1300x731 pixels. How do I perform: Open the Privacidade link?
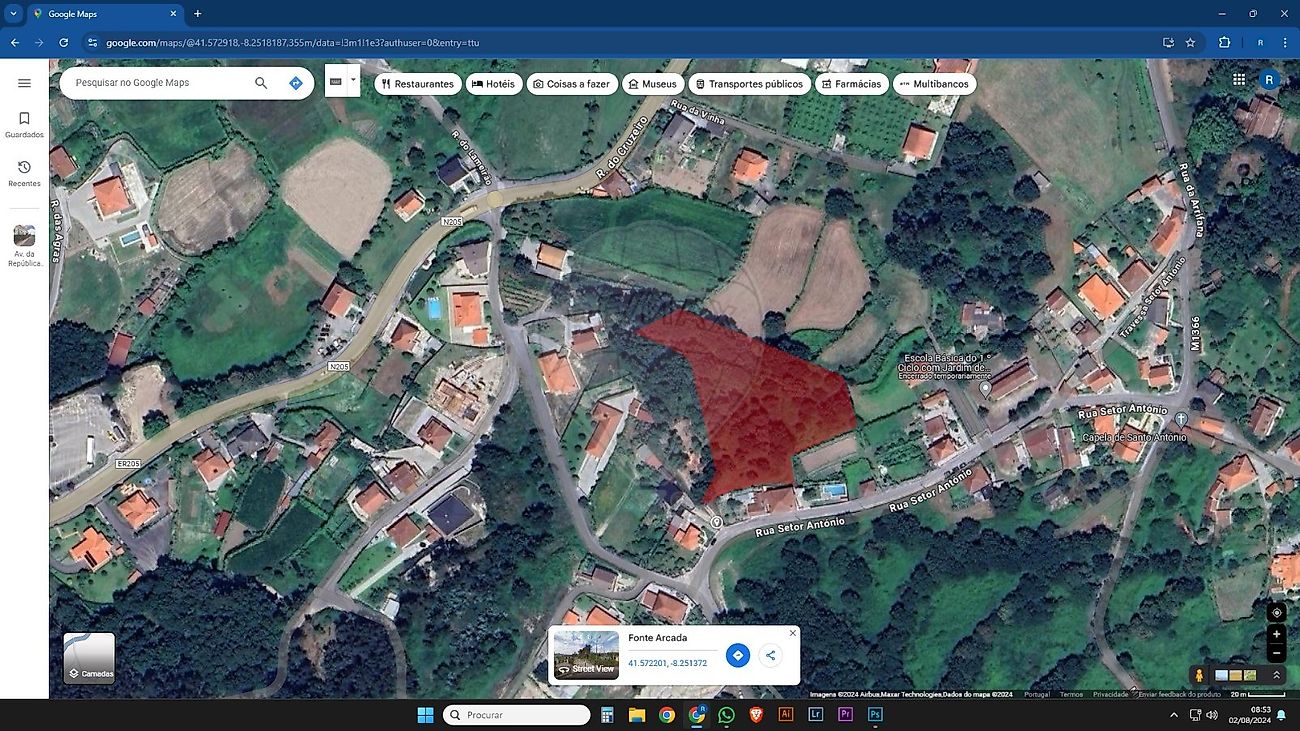pos(1110,694)
